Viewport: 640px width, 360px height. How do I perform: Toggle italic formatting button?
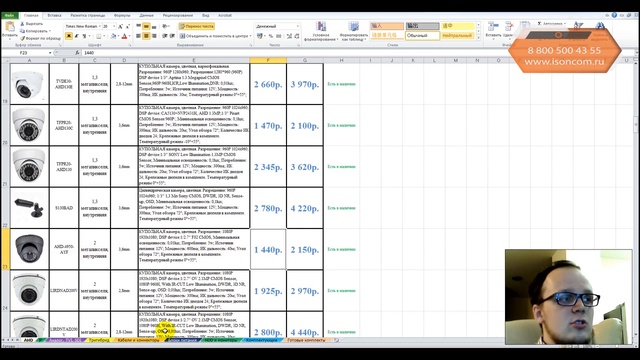click(76, 36)
